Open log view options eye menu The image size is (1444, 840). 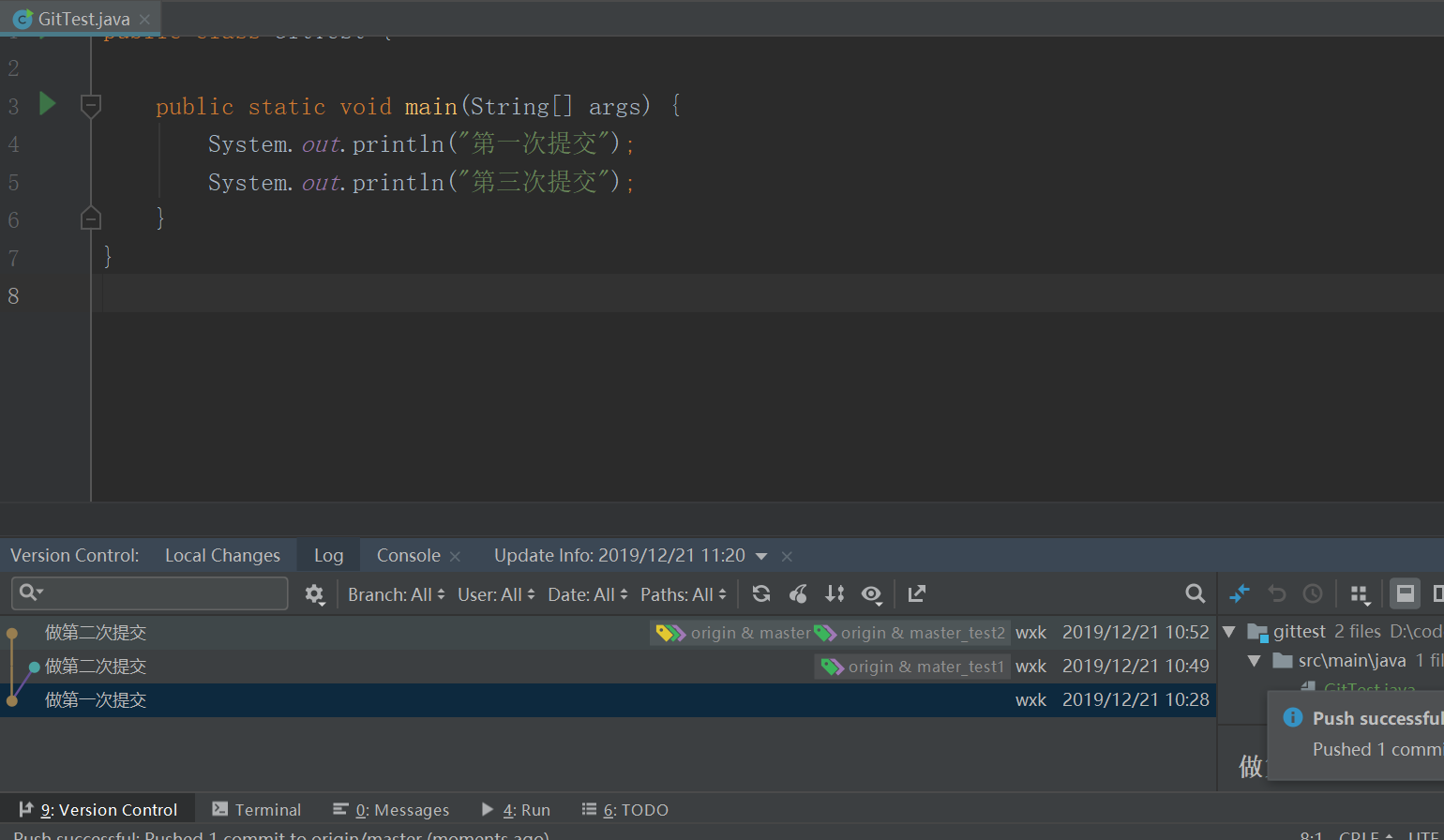pos(872,593)
